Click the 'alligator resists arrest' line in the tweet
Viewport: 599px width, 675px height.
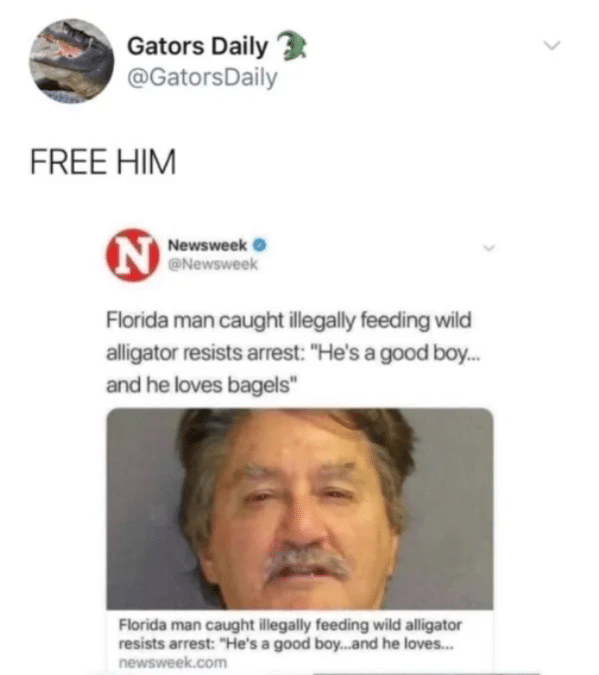click(x=293, y=353)
